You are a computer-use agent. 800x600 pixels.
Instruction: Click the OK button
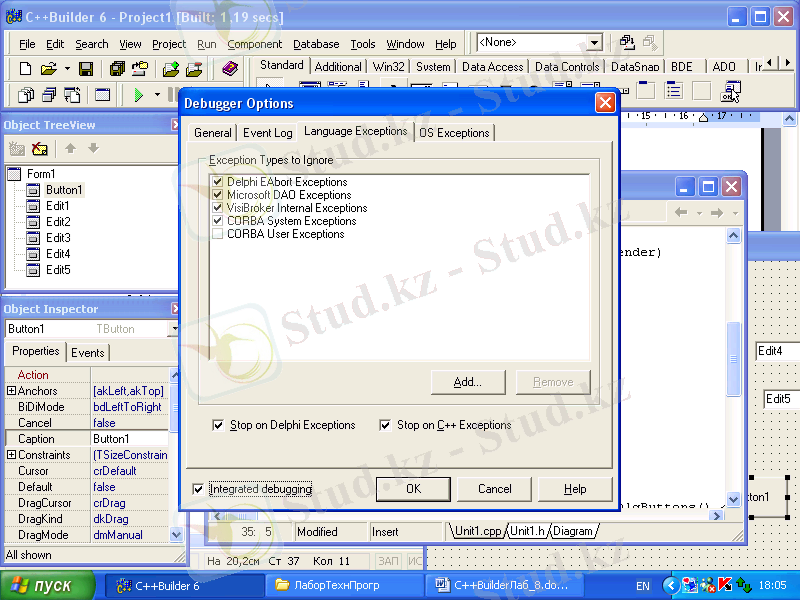point(413,489)
